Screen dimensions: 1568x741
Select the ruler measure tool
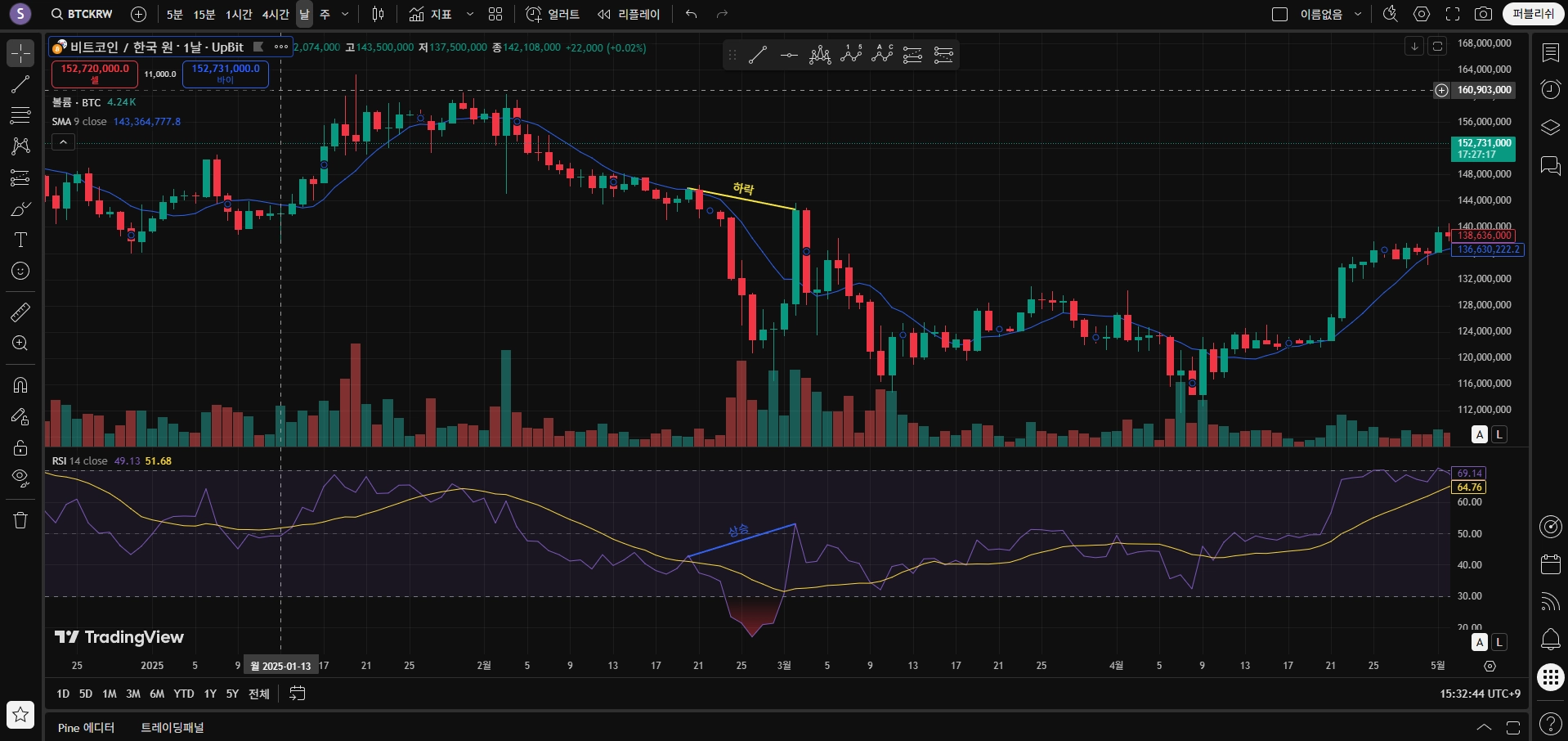tap(20, 312)
